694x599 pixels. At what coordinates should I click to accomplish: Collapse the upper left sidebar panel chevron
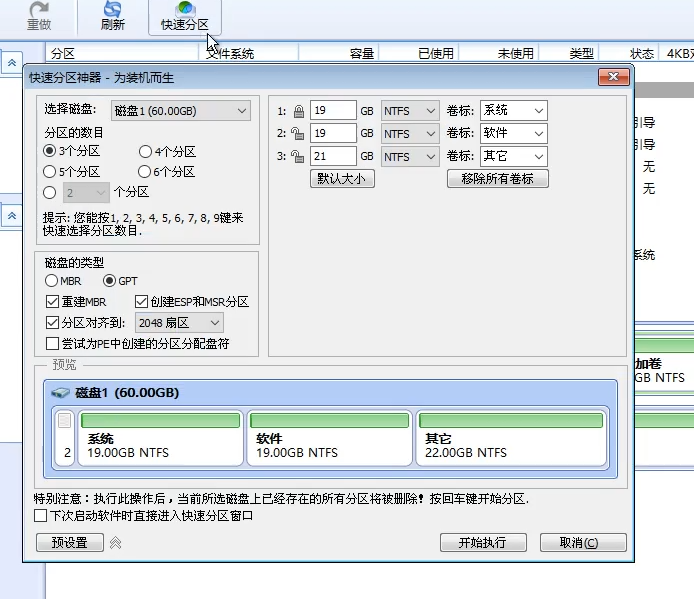12,63
